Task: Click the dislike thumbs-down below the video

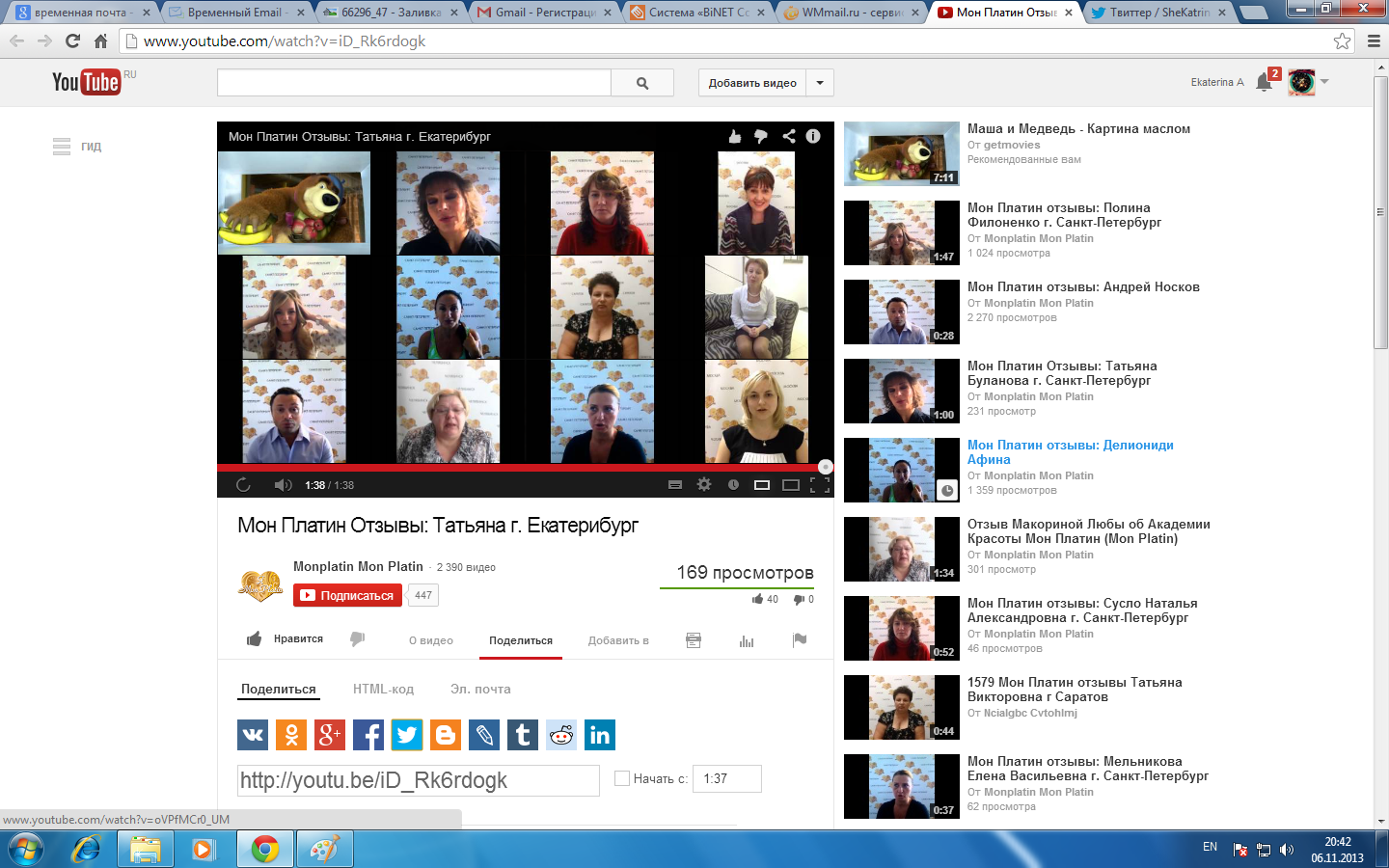Action: point(358,638)
